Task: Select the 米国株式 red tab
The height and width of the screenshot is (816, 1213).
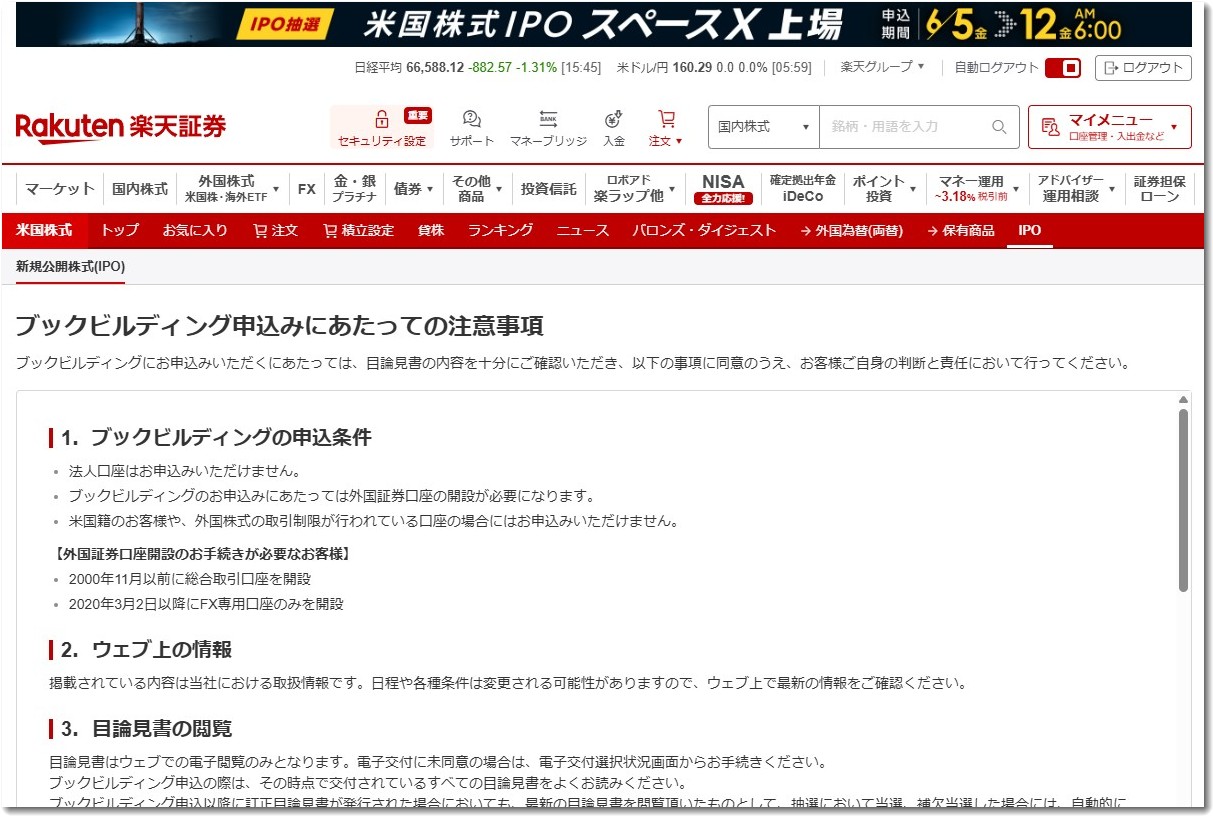Action: pos(44,230)
